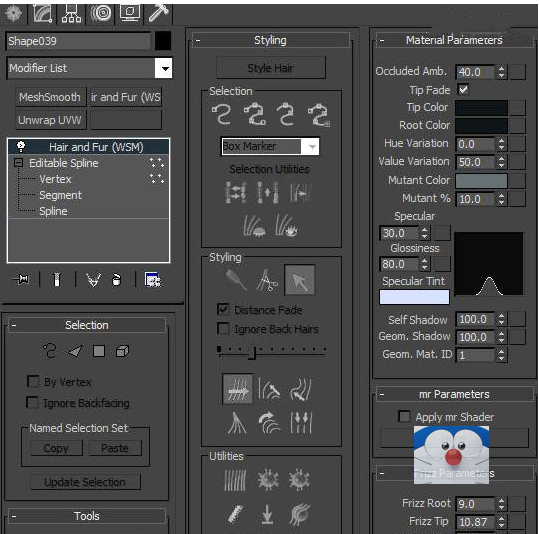Viewport: 539px width, 534px height.
Task: Enable the Ignore Back Hairs checkbox
Action: pyautogui.click(x=223, y=328)
